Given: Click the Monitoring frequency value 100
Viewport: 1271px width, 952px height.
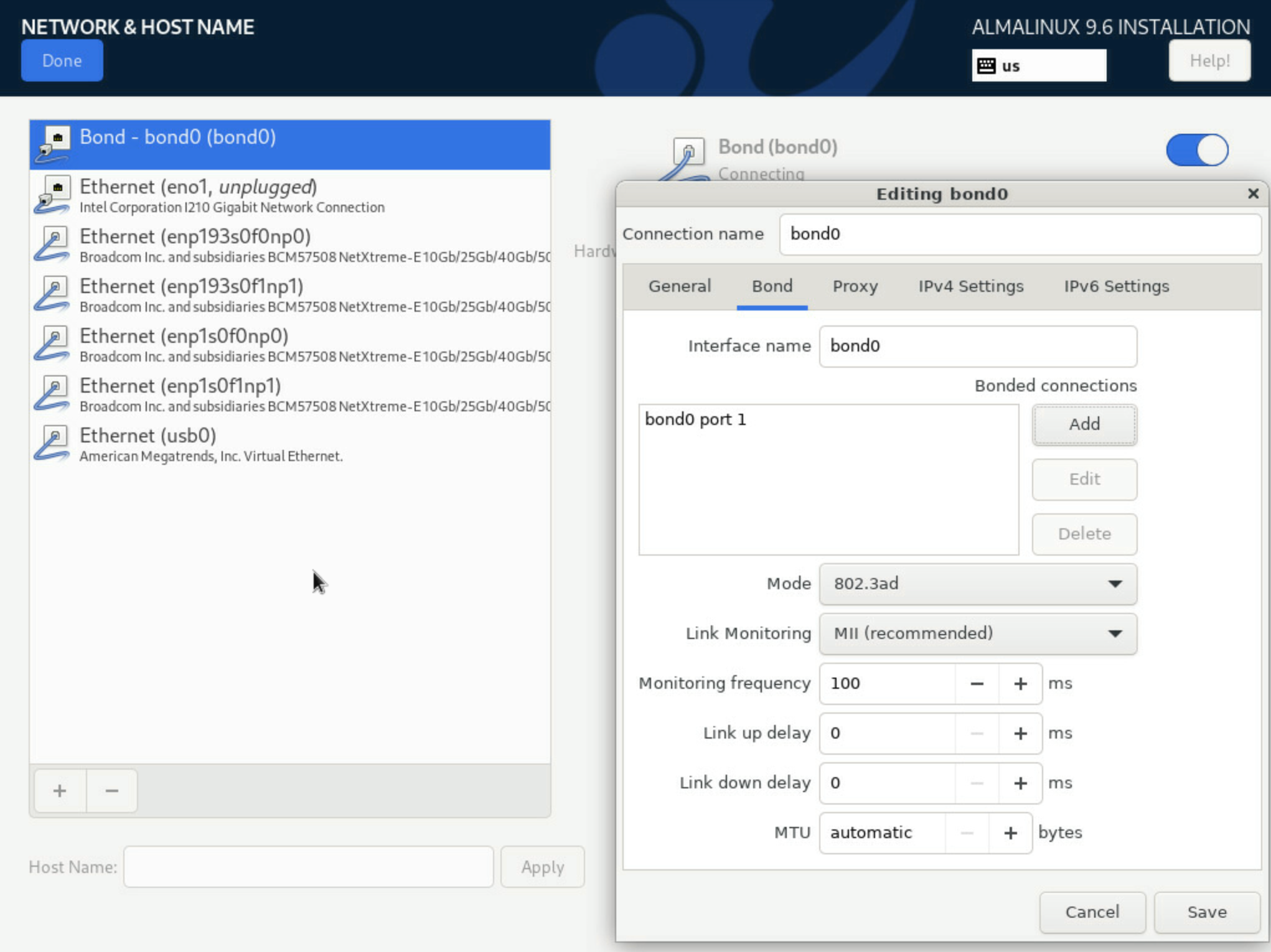Looking at the screenshot, I should point(888,684).
